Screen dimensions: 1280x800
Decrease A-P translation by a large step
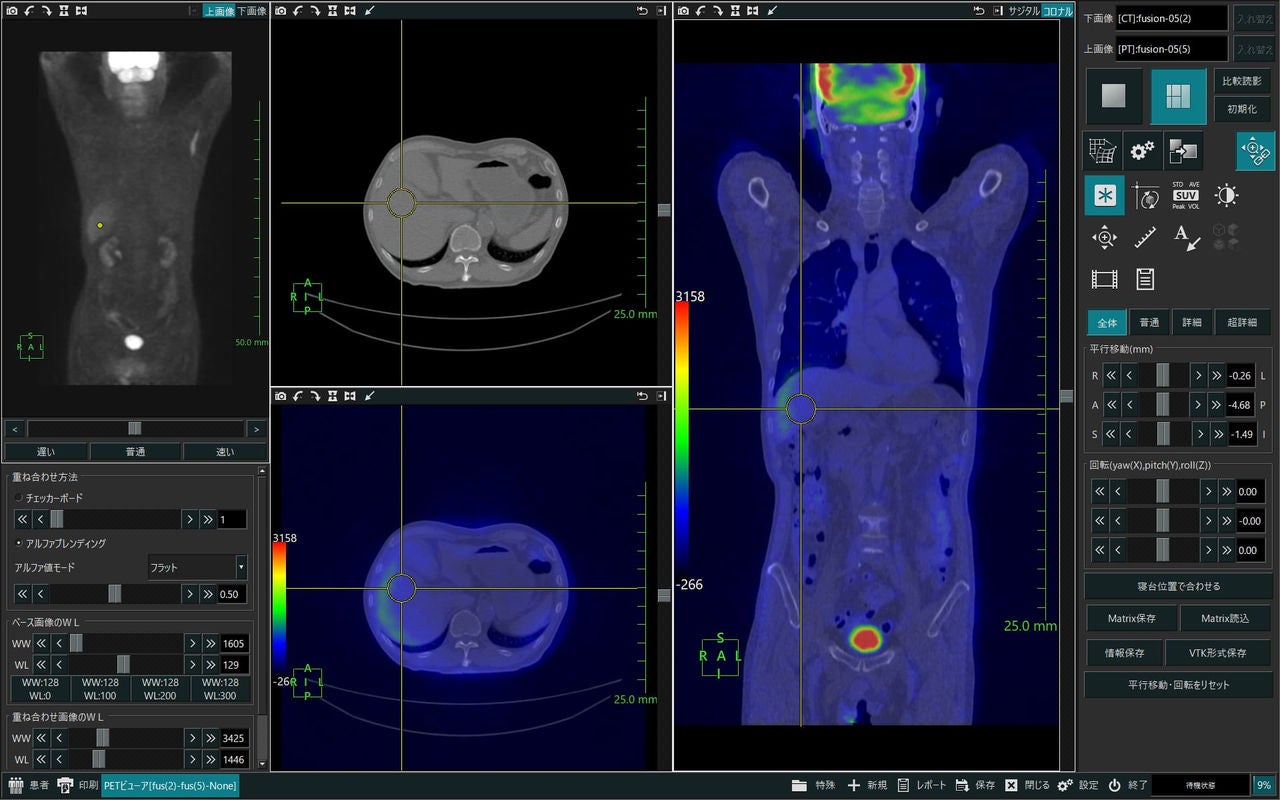(1110, 405)
